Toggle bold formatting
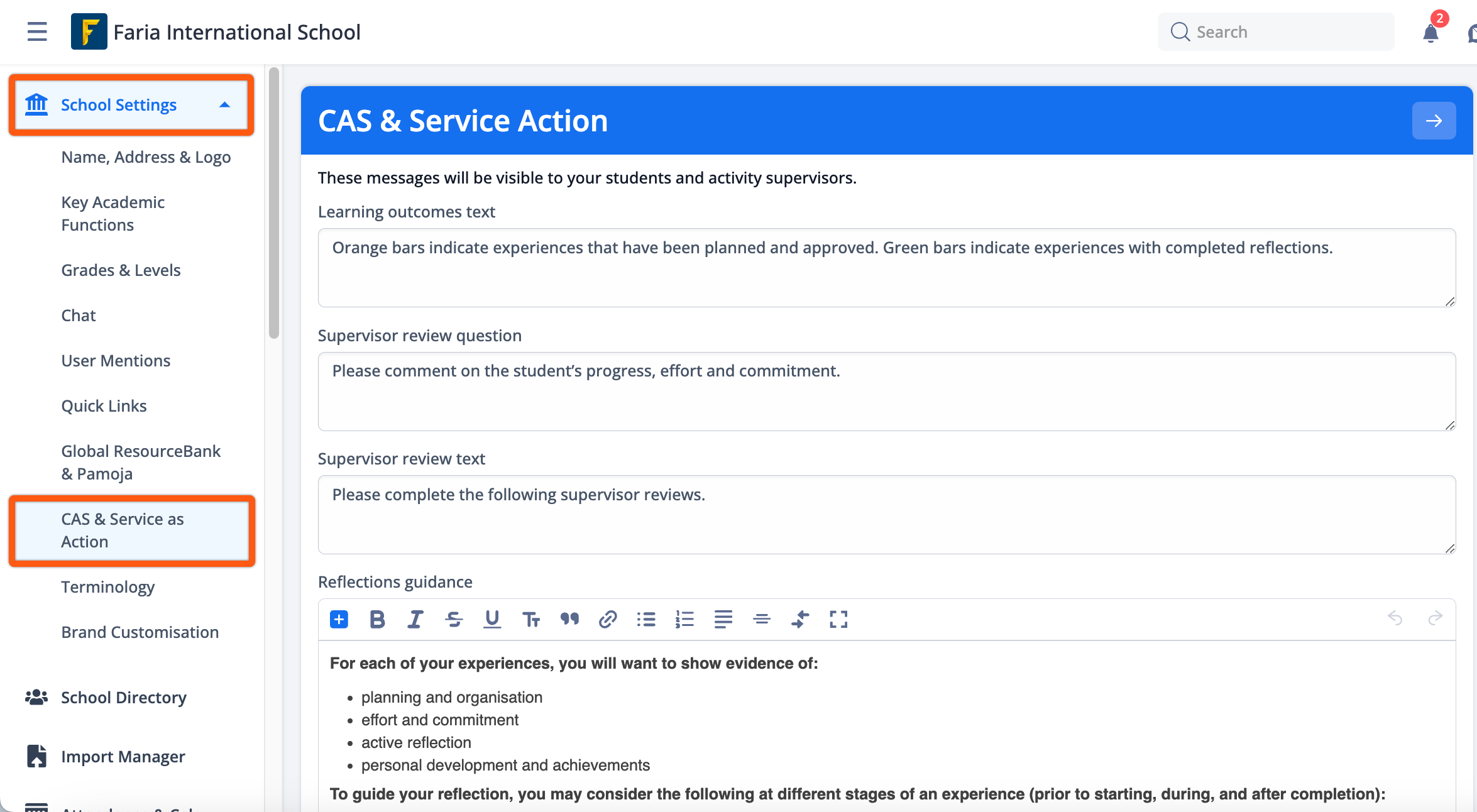The height and width of the screenshot is (812, 1477). 377,619
